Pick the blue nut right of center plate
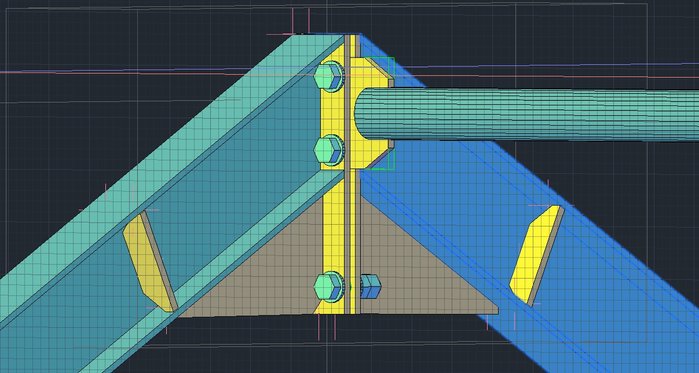This screenshot has height=373, width=699. 370,286
